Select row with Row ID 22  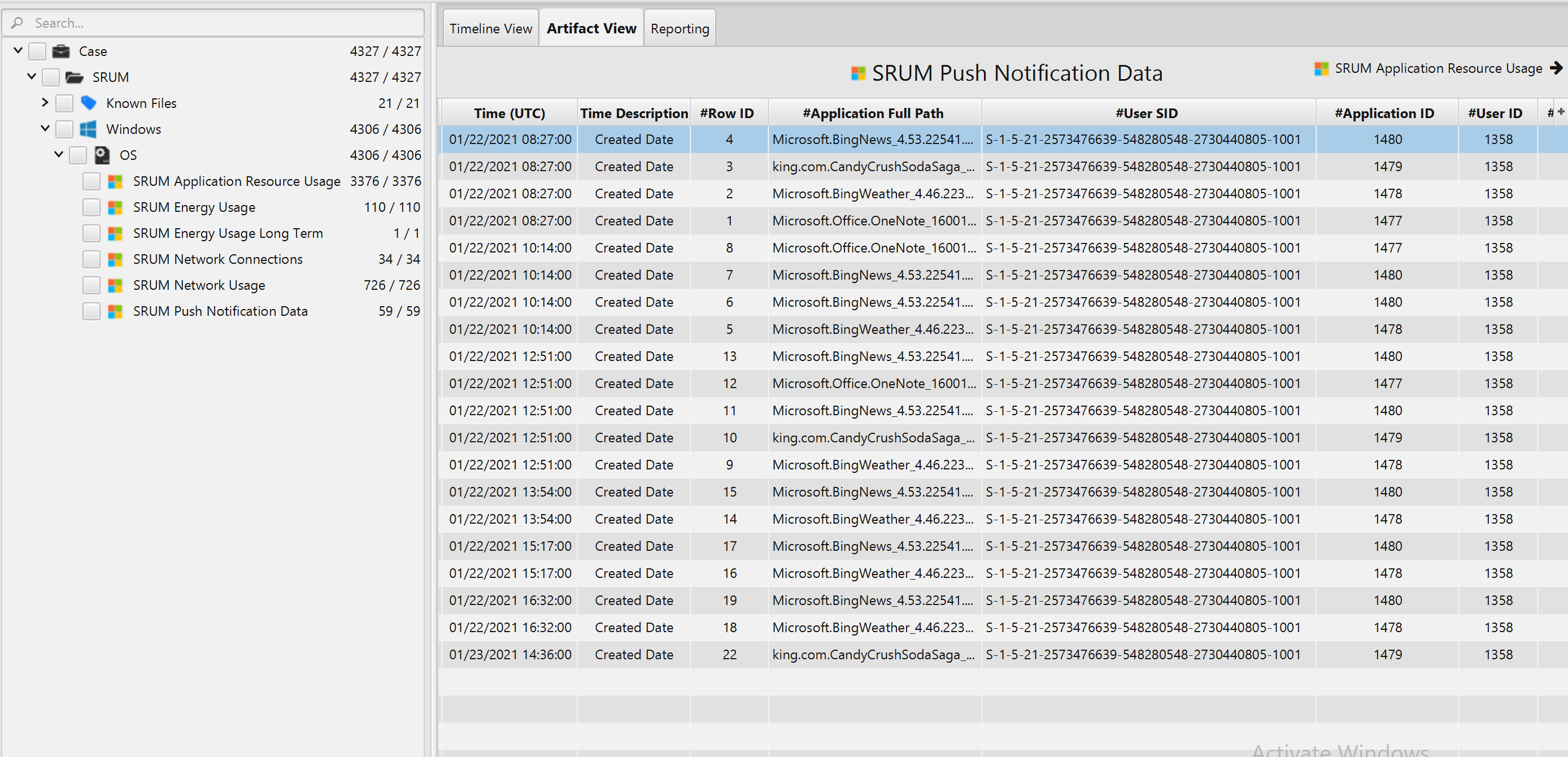tap(1003, 655)
